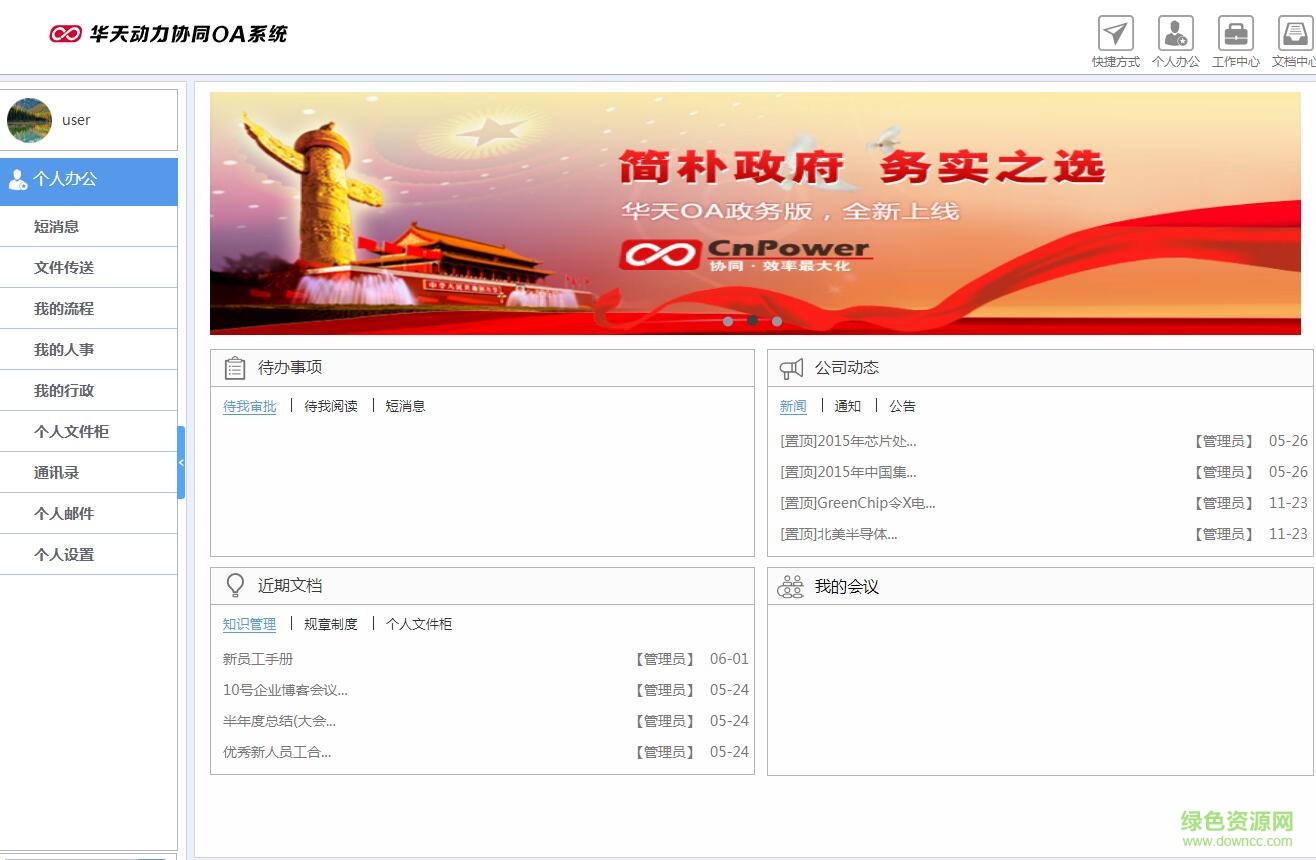Select the first banner carousel dot
The height and width of the screenshot is (860, 1316).
click(728, 321)
